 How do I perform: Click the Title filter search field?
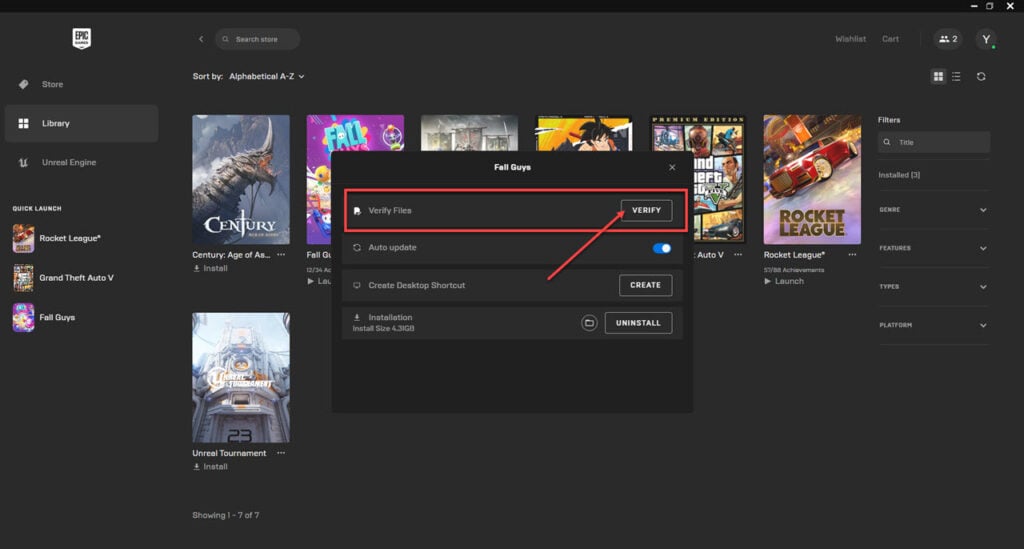(x=934, y=142)
